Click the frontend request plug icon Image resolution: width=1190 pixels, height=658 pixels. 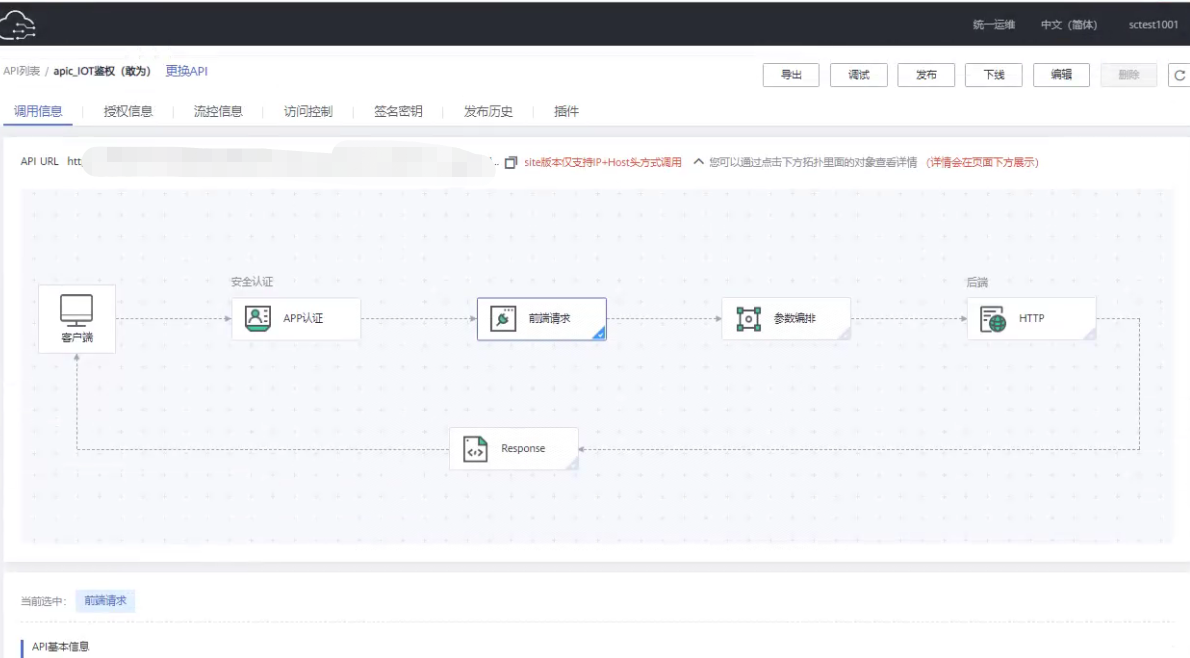click(503, 319)
